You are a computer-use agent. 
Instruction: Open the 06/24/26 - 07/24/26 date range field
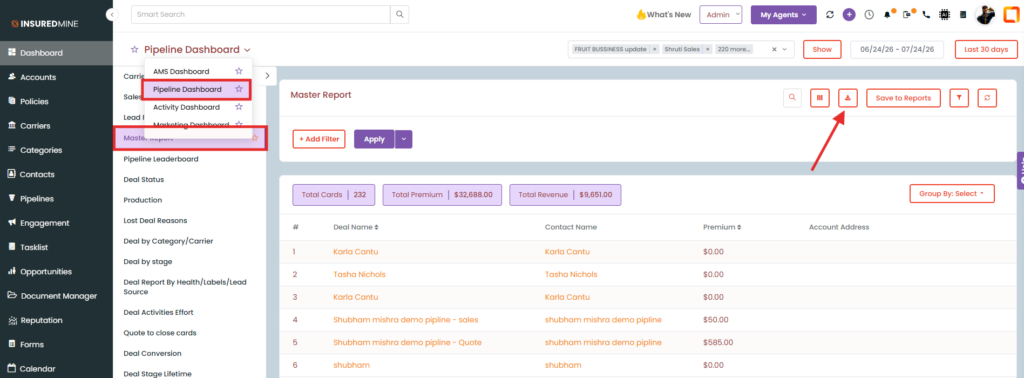coord(897,50)
